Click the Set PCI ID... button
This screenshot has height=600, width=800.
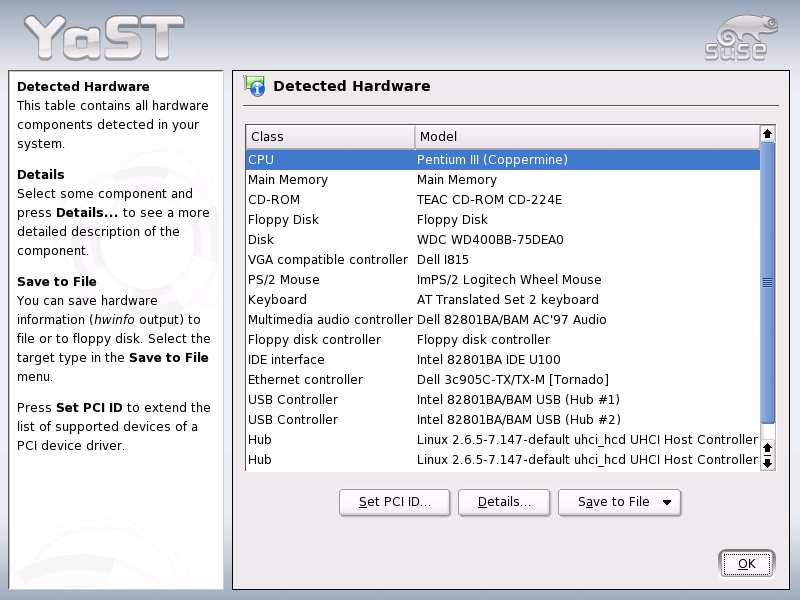[394, 502]
